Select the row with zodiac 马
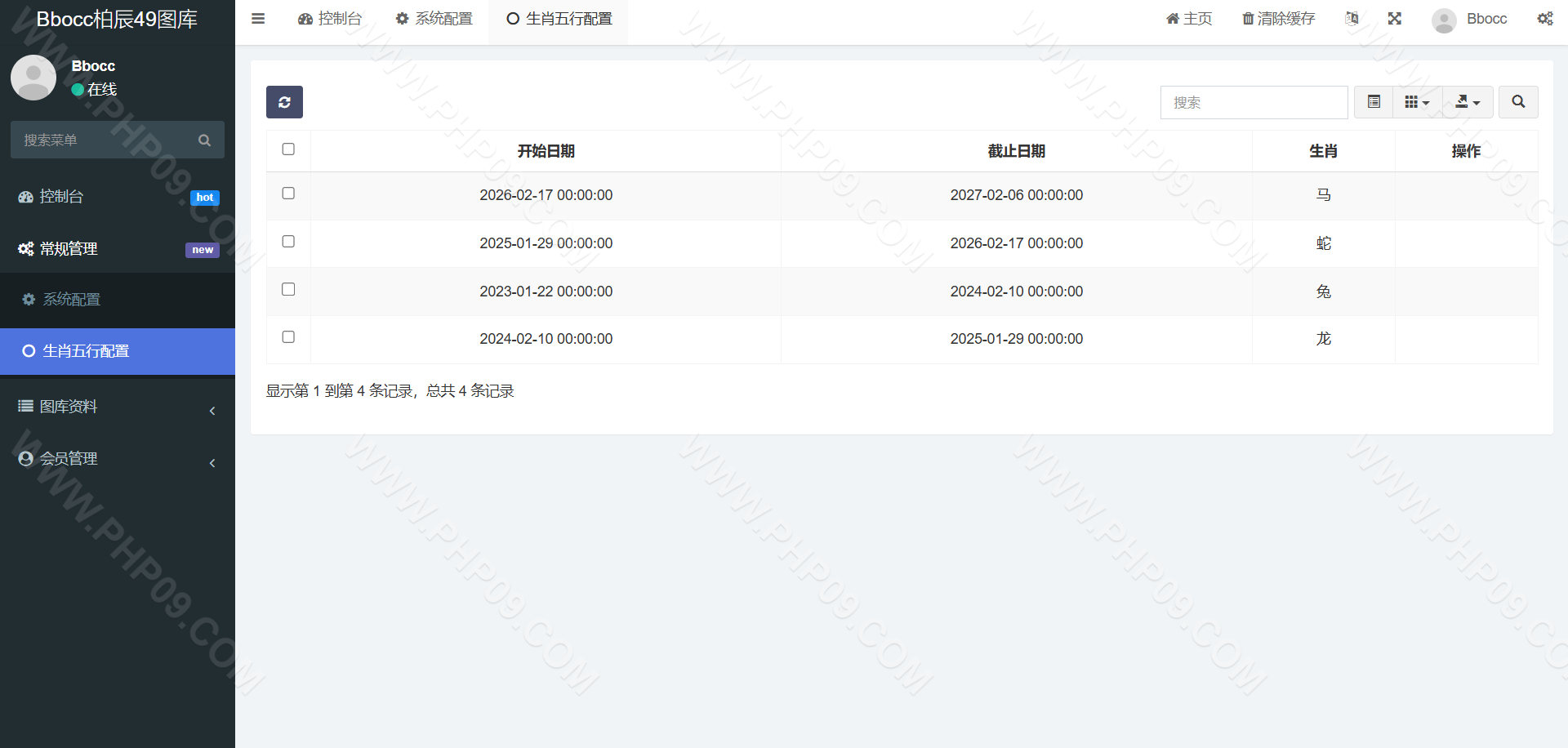This screenshot has width=1568, height=748. pyautogui.click(x=288, y=194)
